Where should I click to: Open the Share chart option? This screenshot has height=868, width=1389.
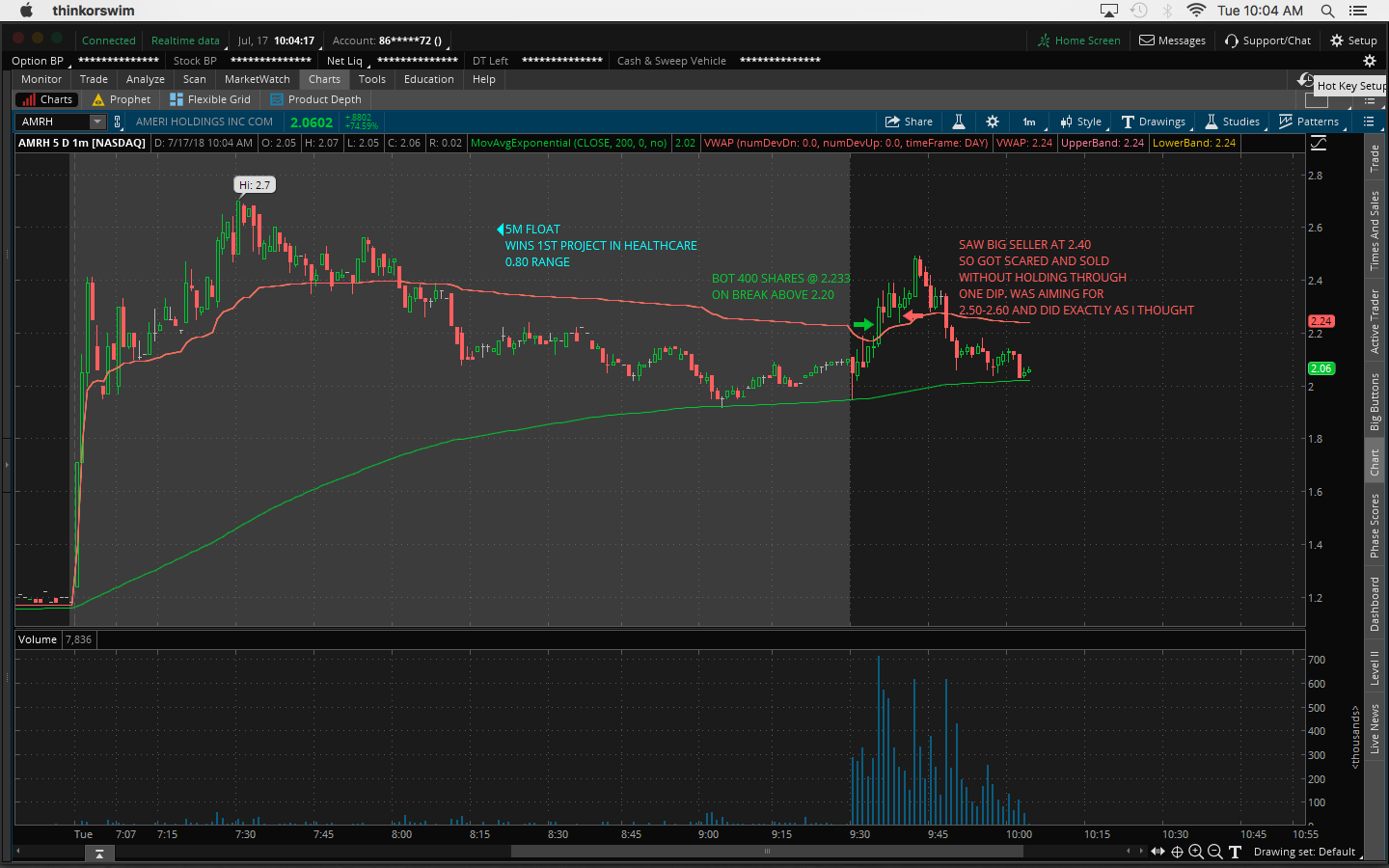tap(909, 122)
